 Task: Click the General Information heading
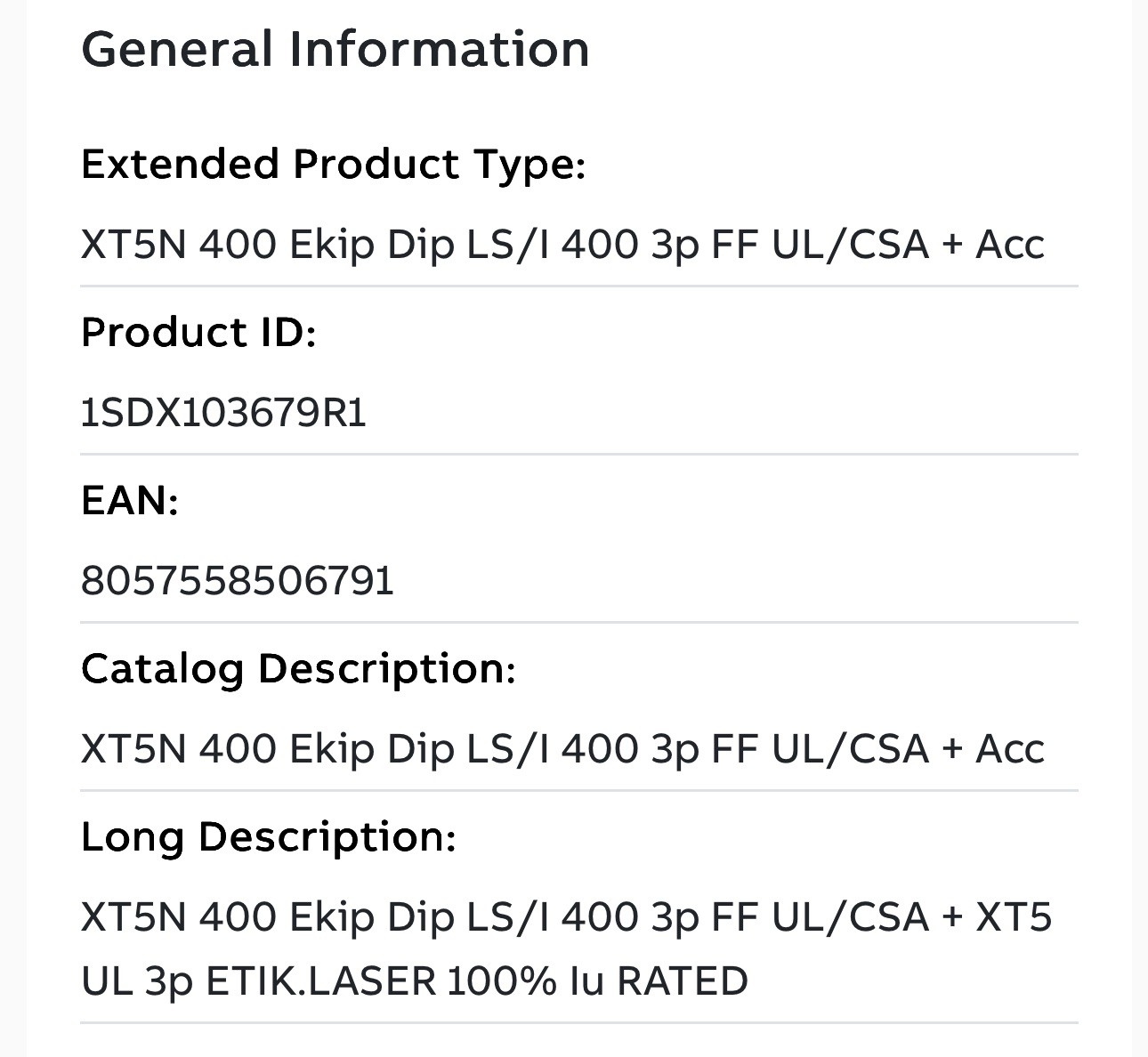click(x=336, y=50)
